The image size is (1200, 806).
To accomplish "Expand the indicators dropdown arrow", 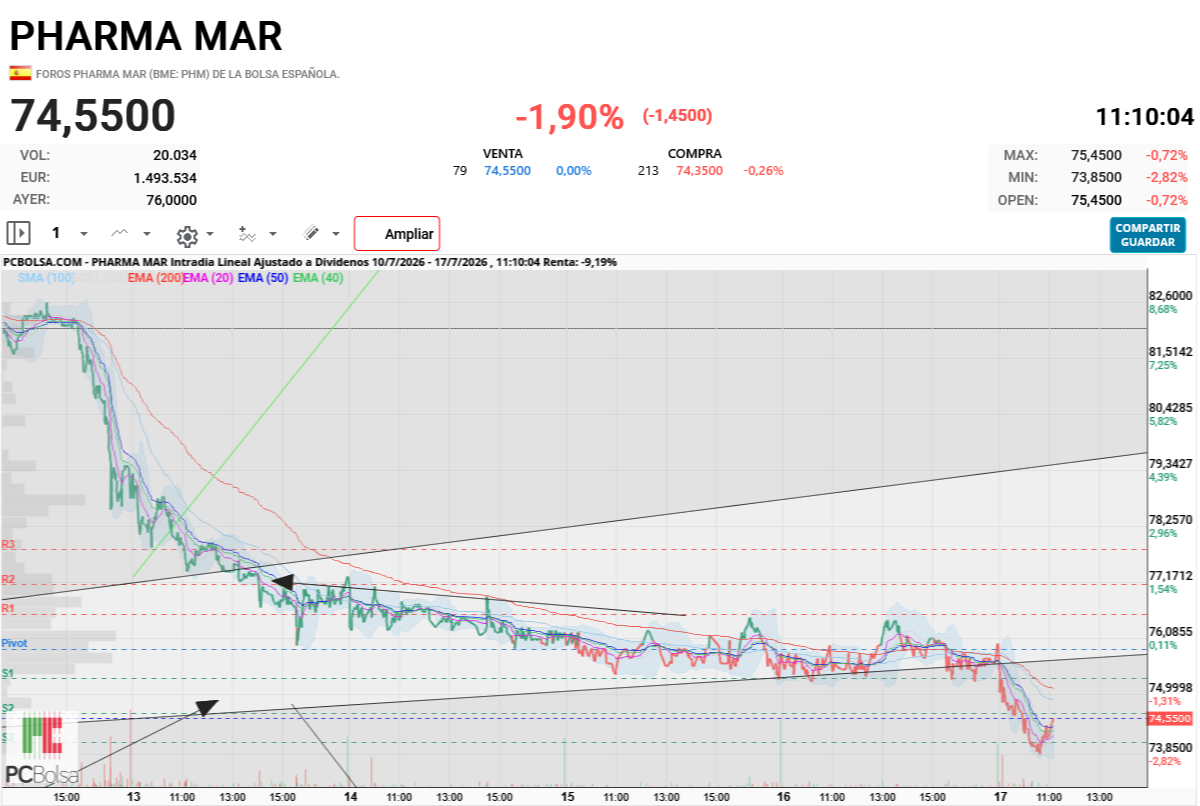I will pyautogui.click(x=273, y=235).
